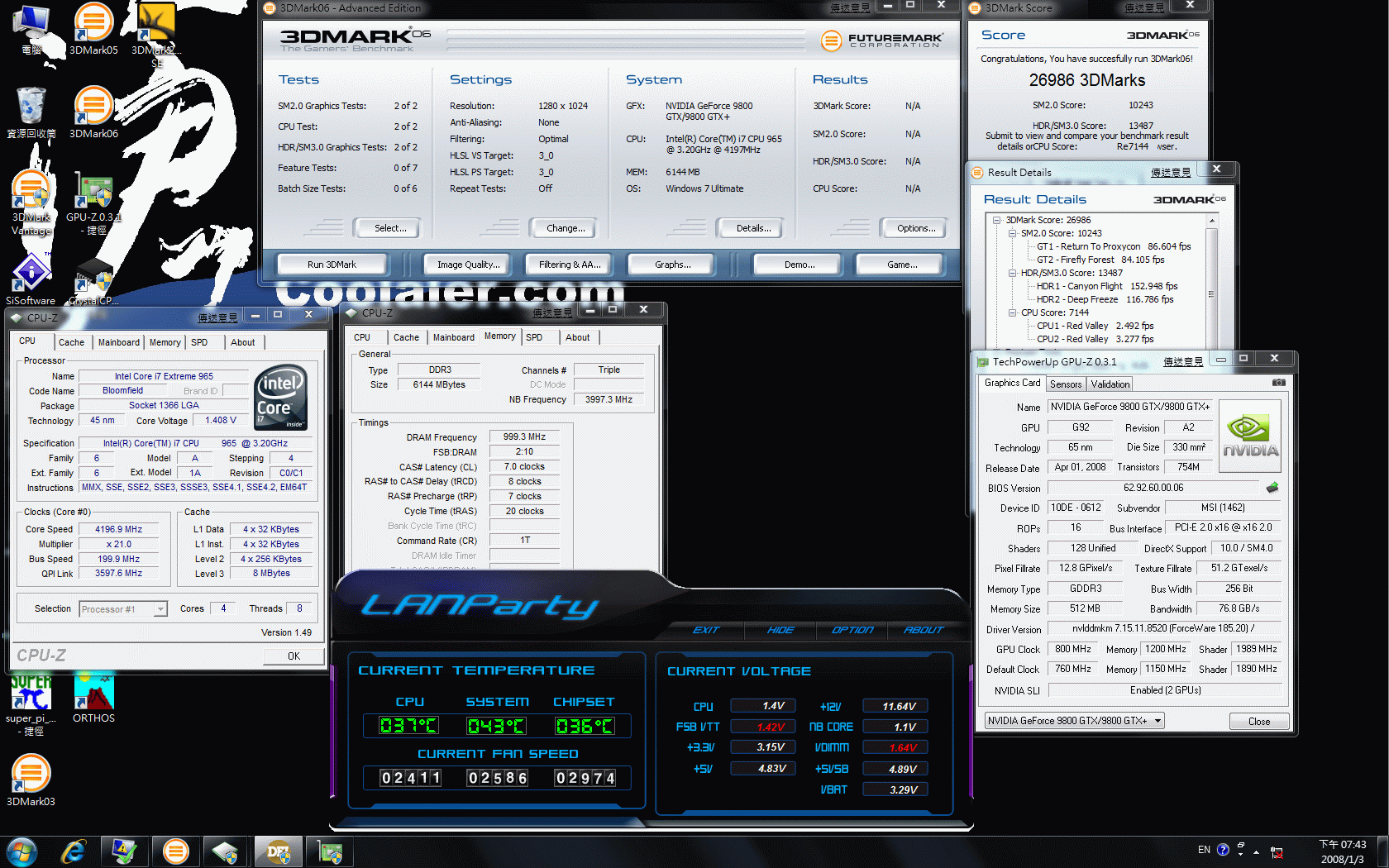
Task: Click the GPU-Z Name field with GeForce 9800
Action: 1130,407
